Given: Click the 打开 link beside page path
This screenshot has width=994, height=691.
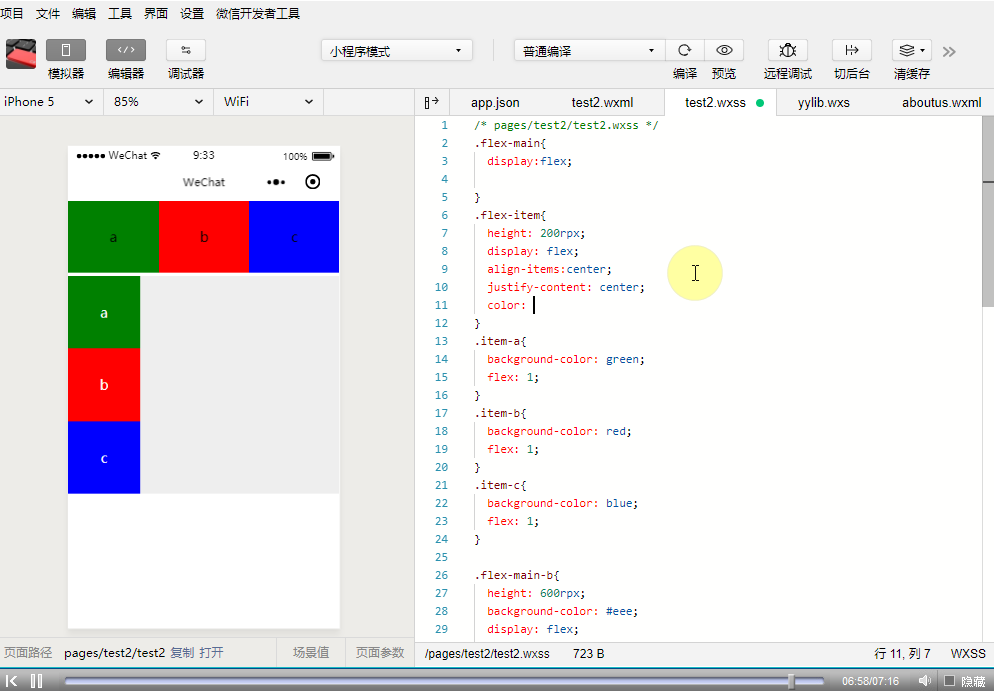Looking at the screenshot, I should (x=211, y=652).
